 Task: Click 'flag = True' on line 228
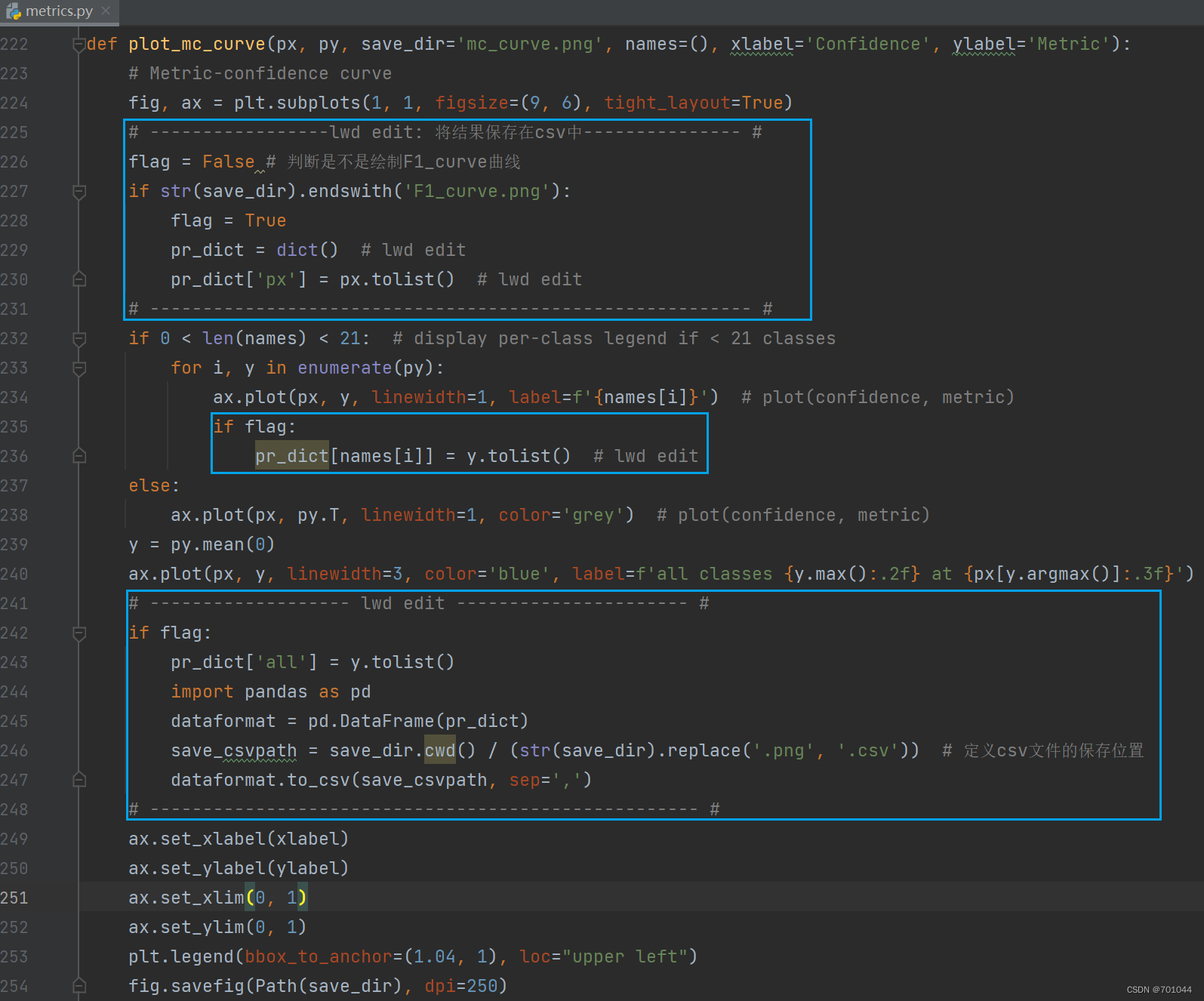[x=229, y=221]
